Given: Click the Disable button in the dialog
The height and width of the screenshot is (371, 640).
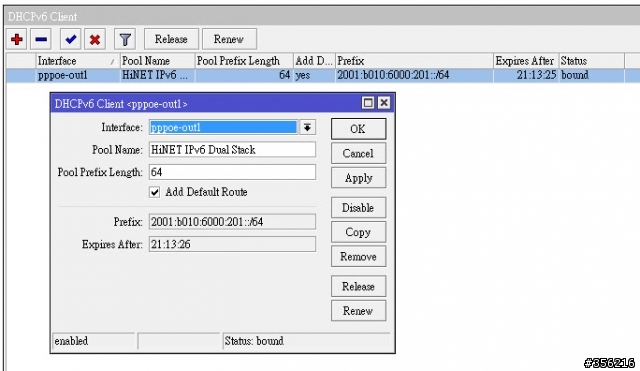Looking at the screenshot, I should (358, 208).
